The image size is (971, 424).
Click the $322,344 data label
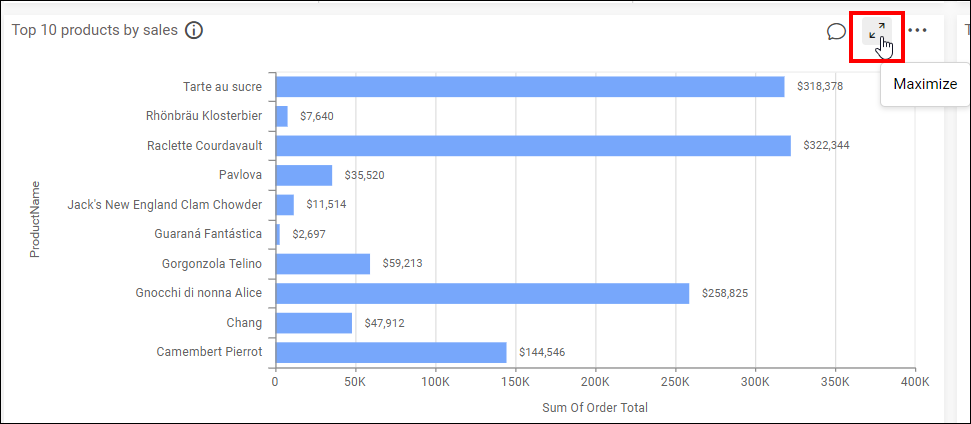826,146
